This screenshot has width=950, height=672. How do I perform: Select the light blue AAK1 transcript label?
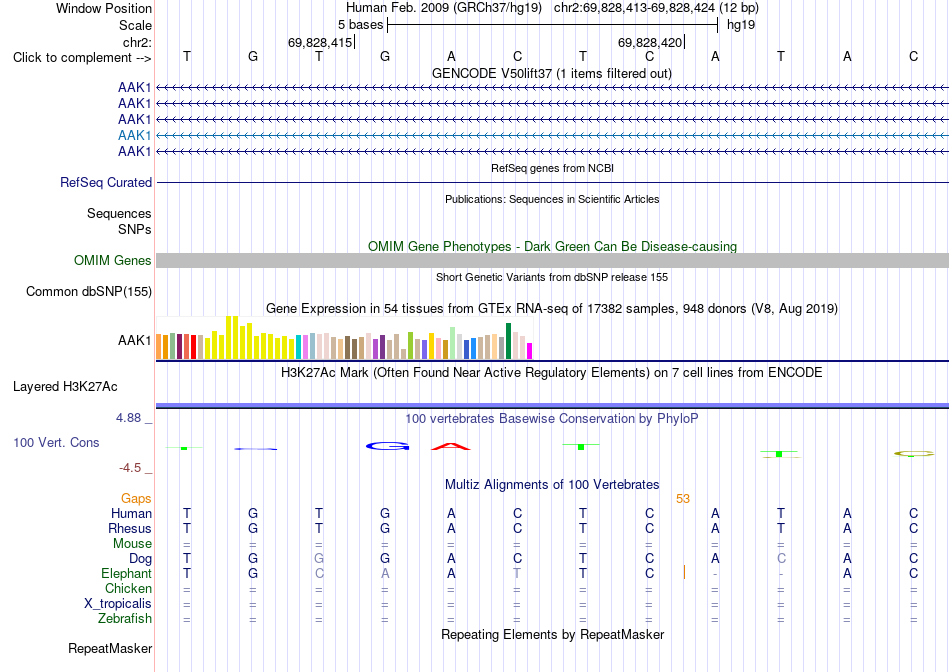click(x=135, y=135)
